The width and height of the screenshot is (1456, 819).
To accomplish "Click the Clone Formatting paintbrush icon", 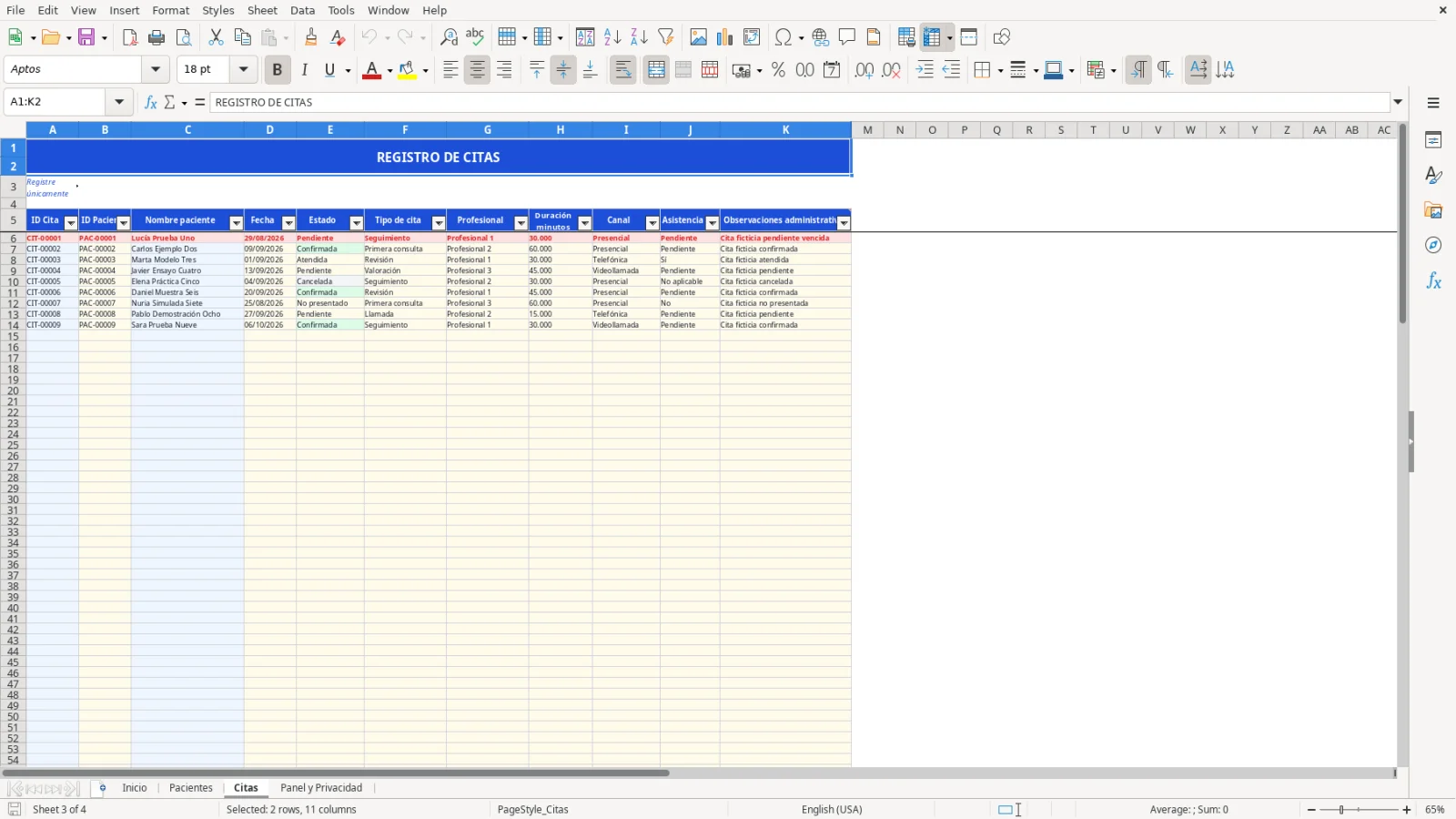I will click(x=311, y=37).
